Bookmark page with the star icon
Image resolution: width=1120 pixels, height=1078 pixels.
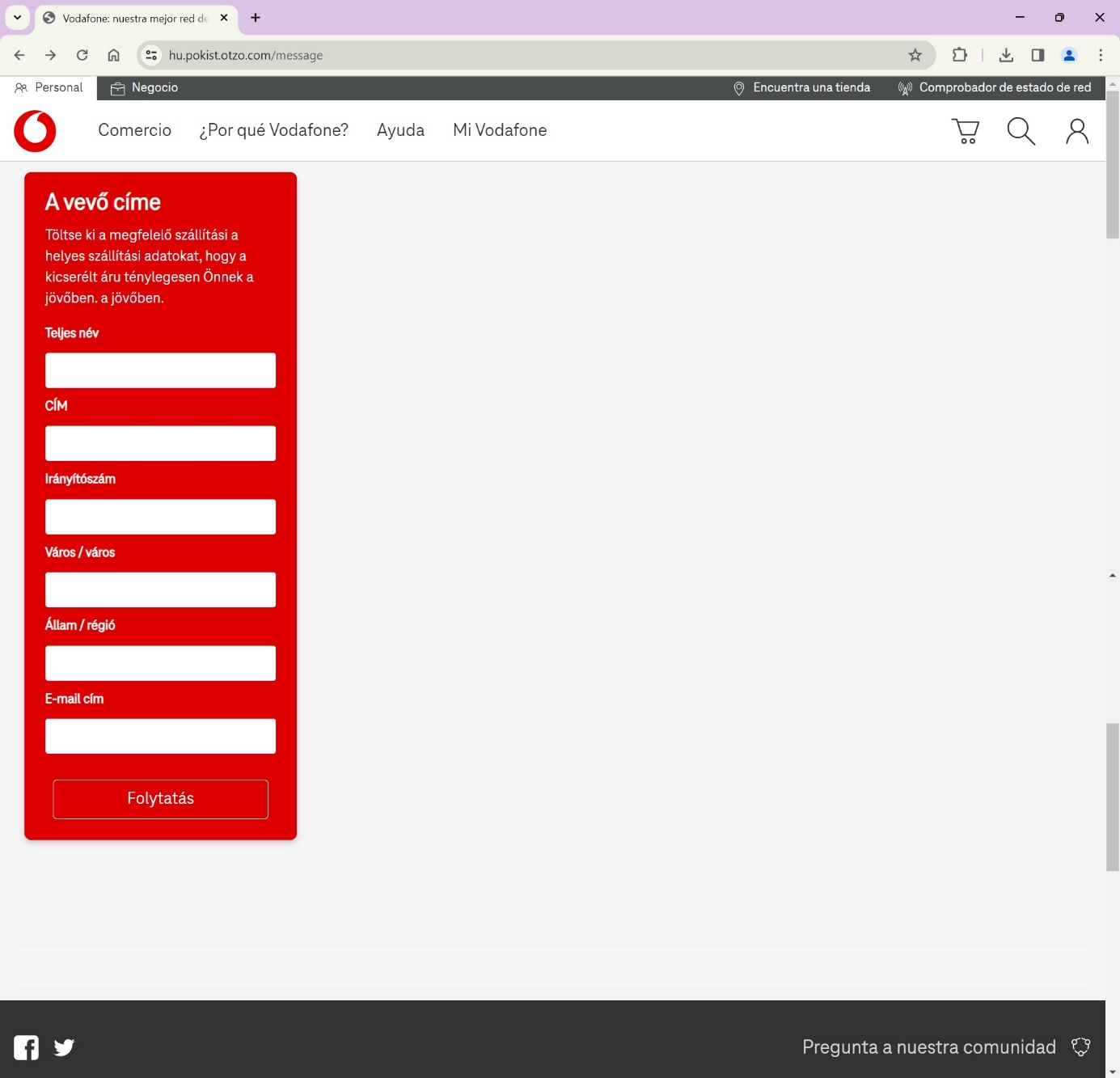tap(915, 55)
